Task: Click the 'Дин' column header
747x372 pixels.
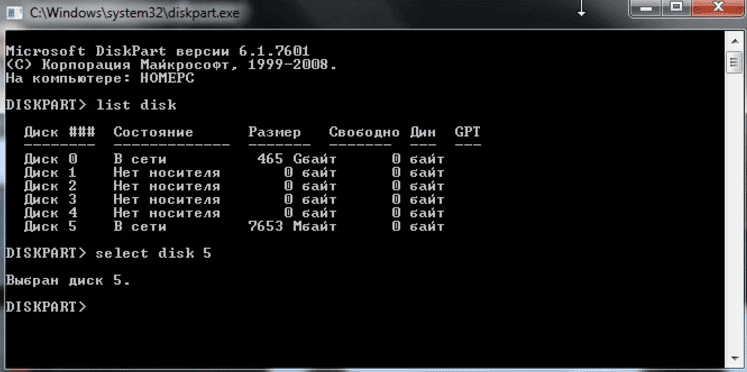Action: point(423,132)
